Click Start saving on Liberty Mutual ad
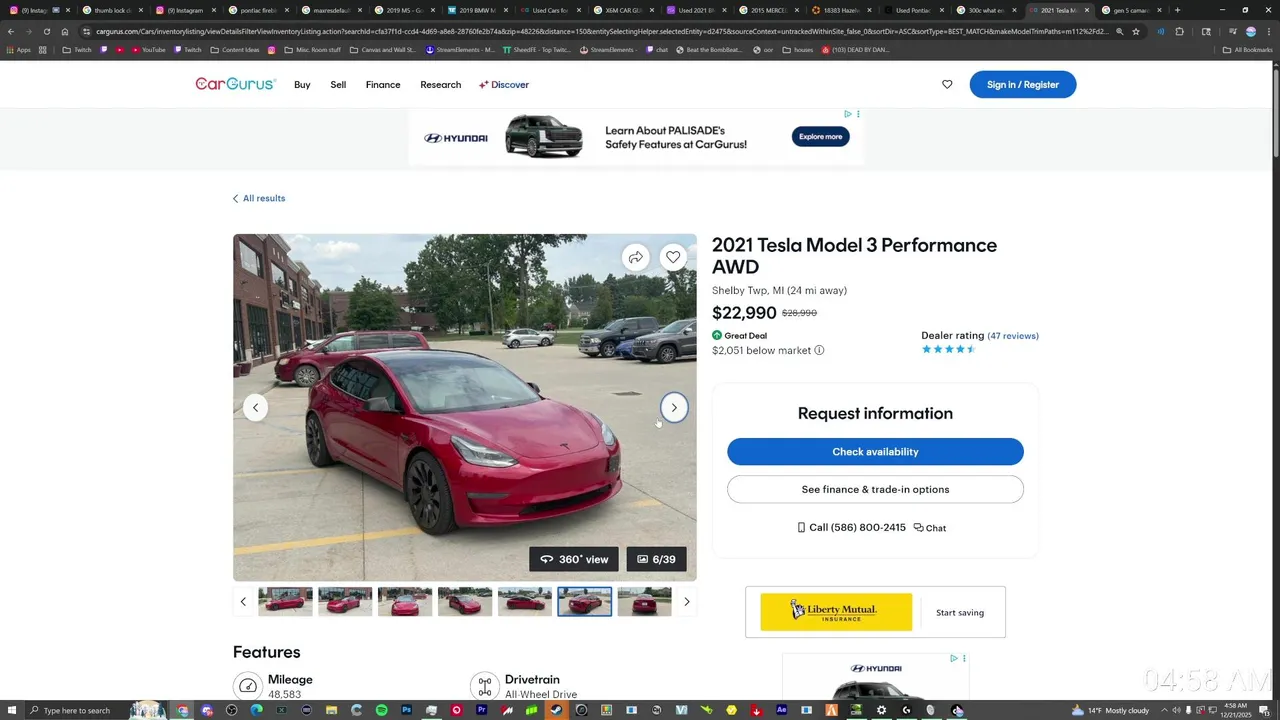 960,612
